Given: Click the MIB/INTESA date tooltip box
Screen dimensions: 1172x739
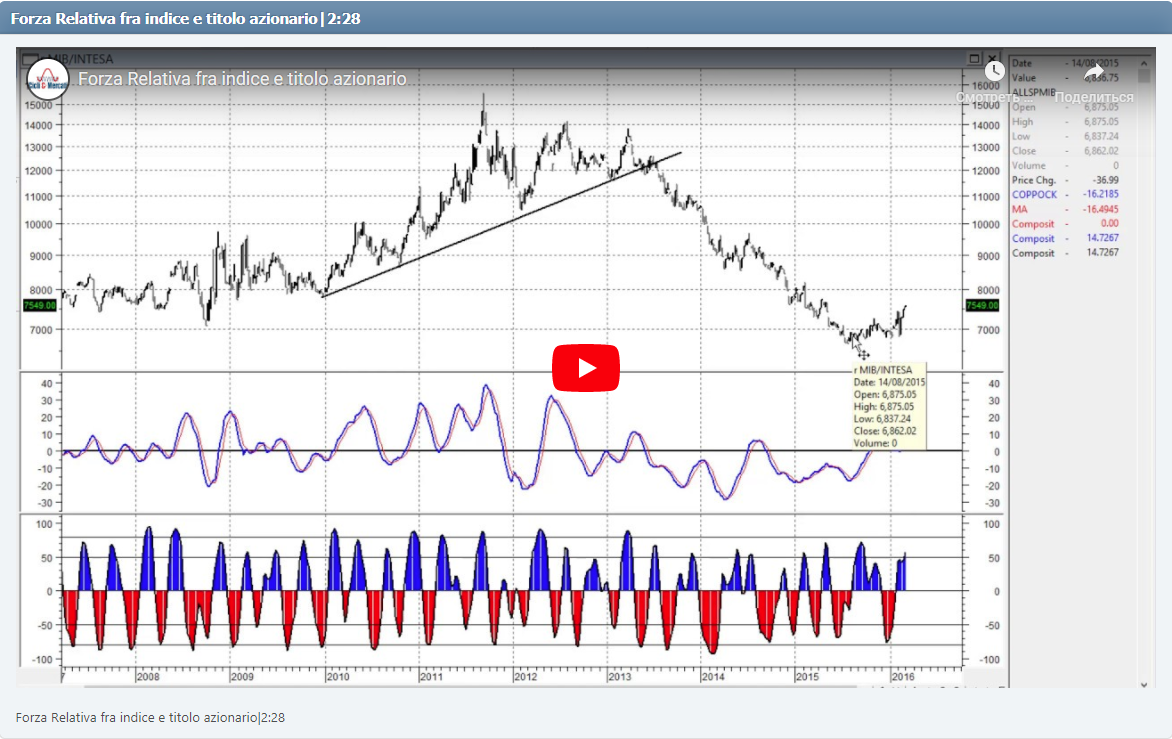Looking at the screenshot, I should 888,405.
